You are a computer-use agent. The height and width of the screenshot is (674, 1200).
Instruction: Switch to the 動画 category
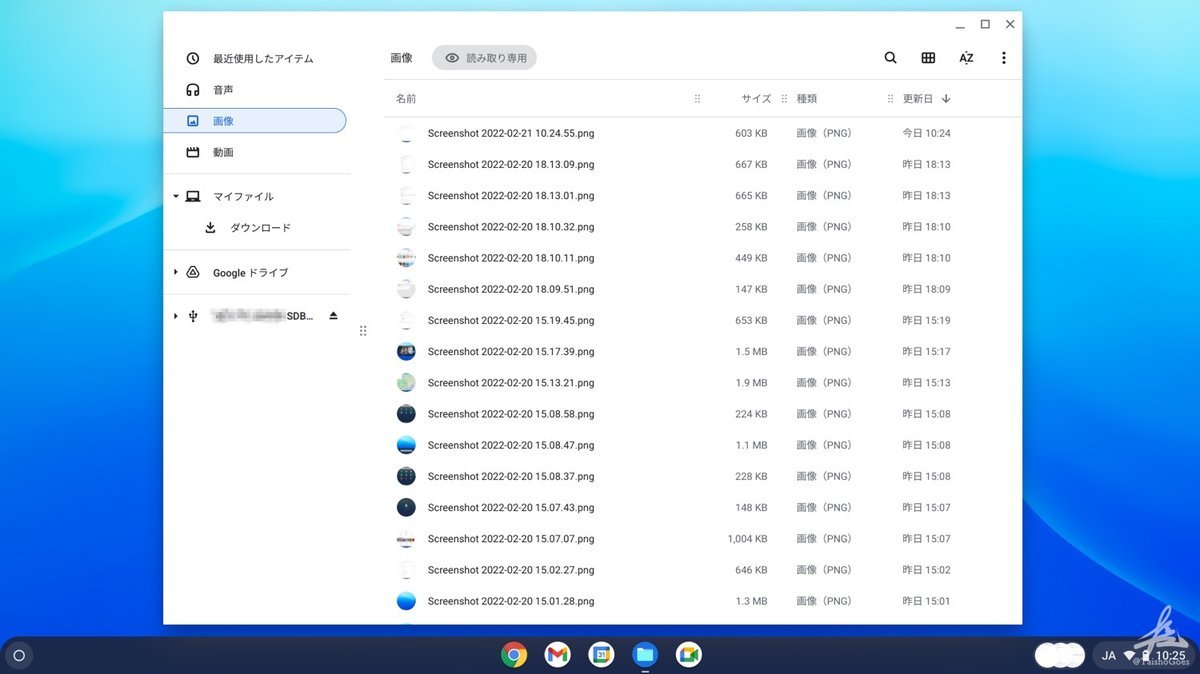click(x=222, y=152)
